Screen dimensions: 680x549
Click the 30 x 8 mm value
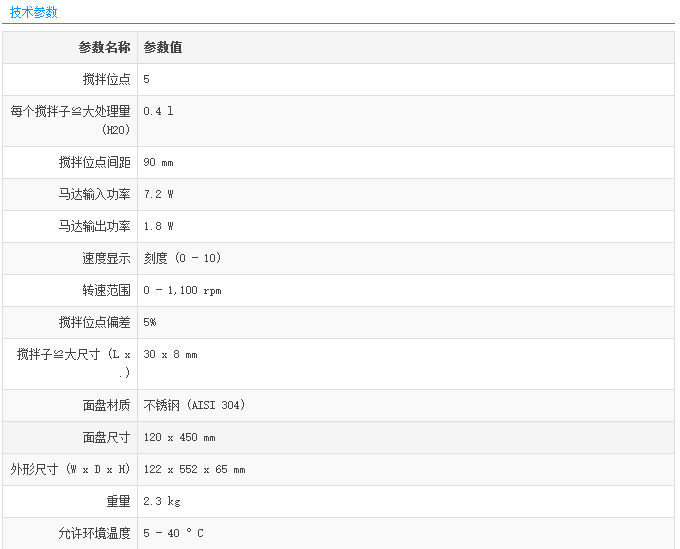pos(170,354)
